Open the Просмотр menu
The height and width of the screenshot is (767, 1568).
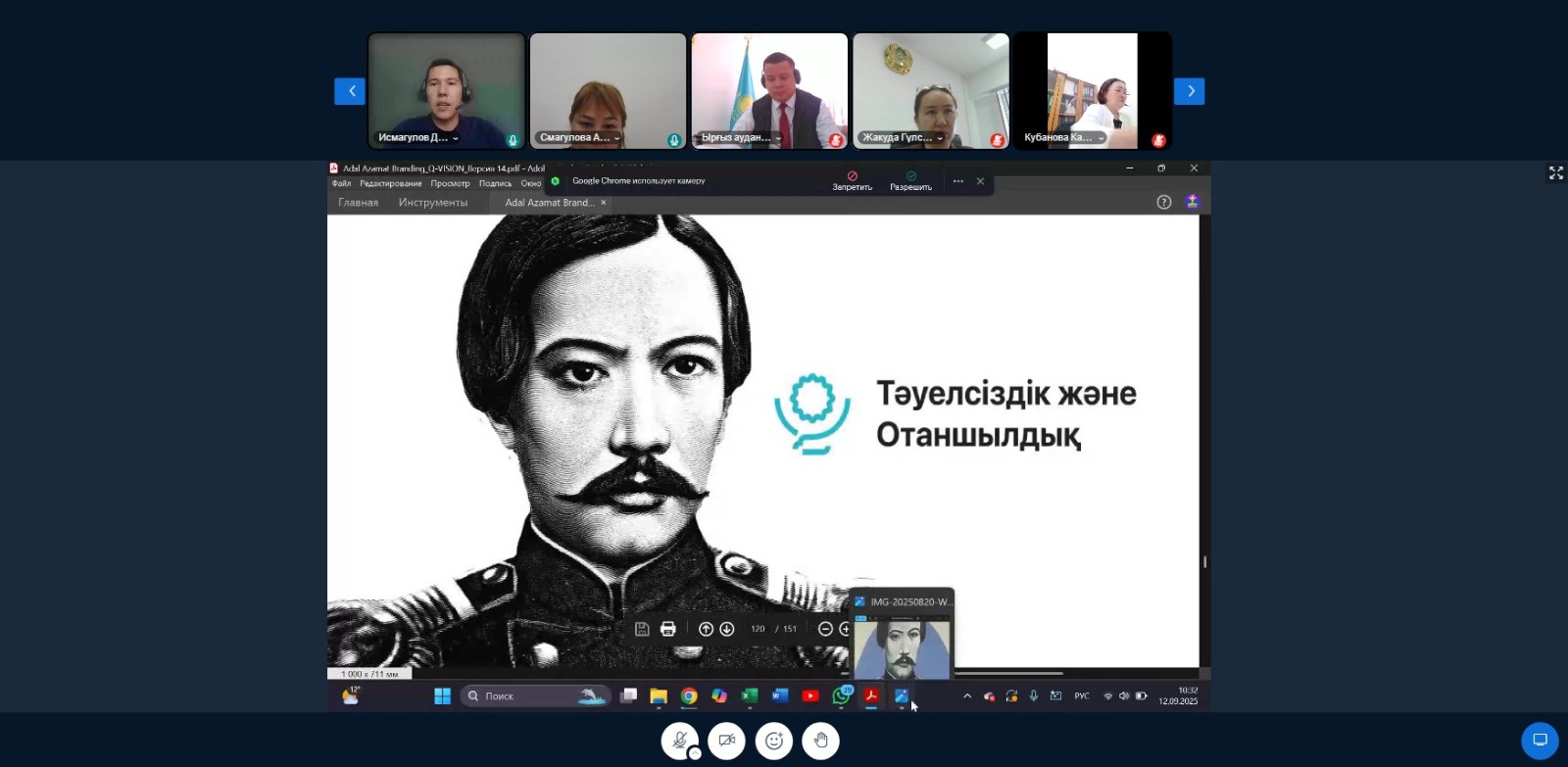click(x=450, y=183)
